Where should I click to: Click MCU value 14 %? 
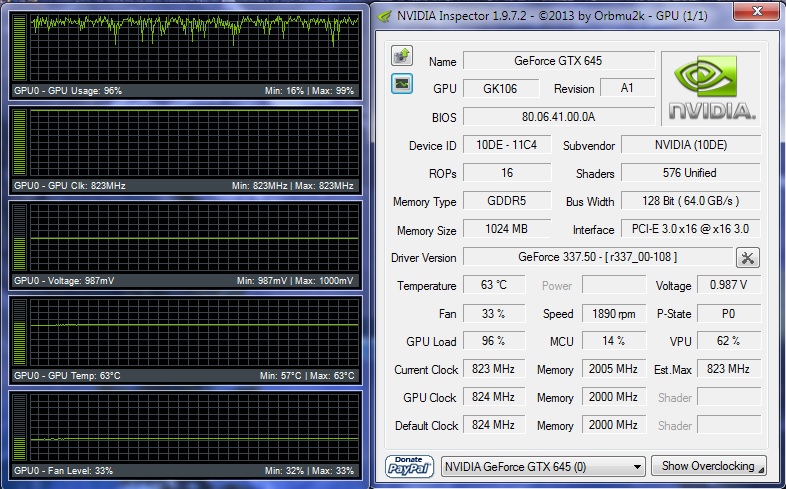coord(614,341)
